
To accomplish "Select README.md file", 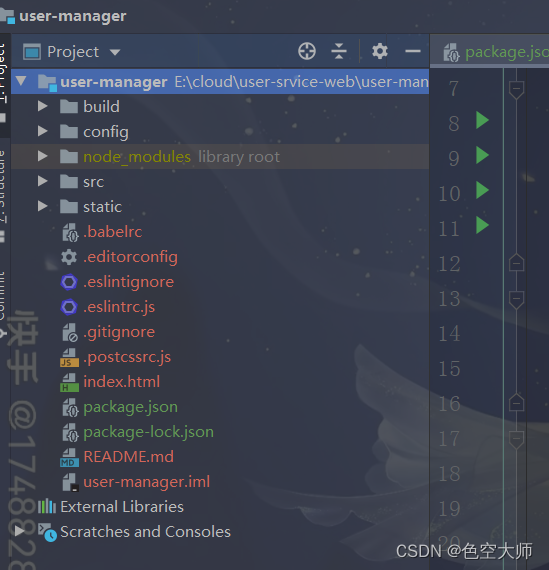I will pyautogui.click(x=128, y=457).
